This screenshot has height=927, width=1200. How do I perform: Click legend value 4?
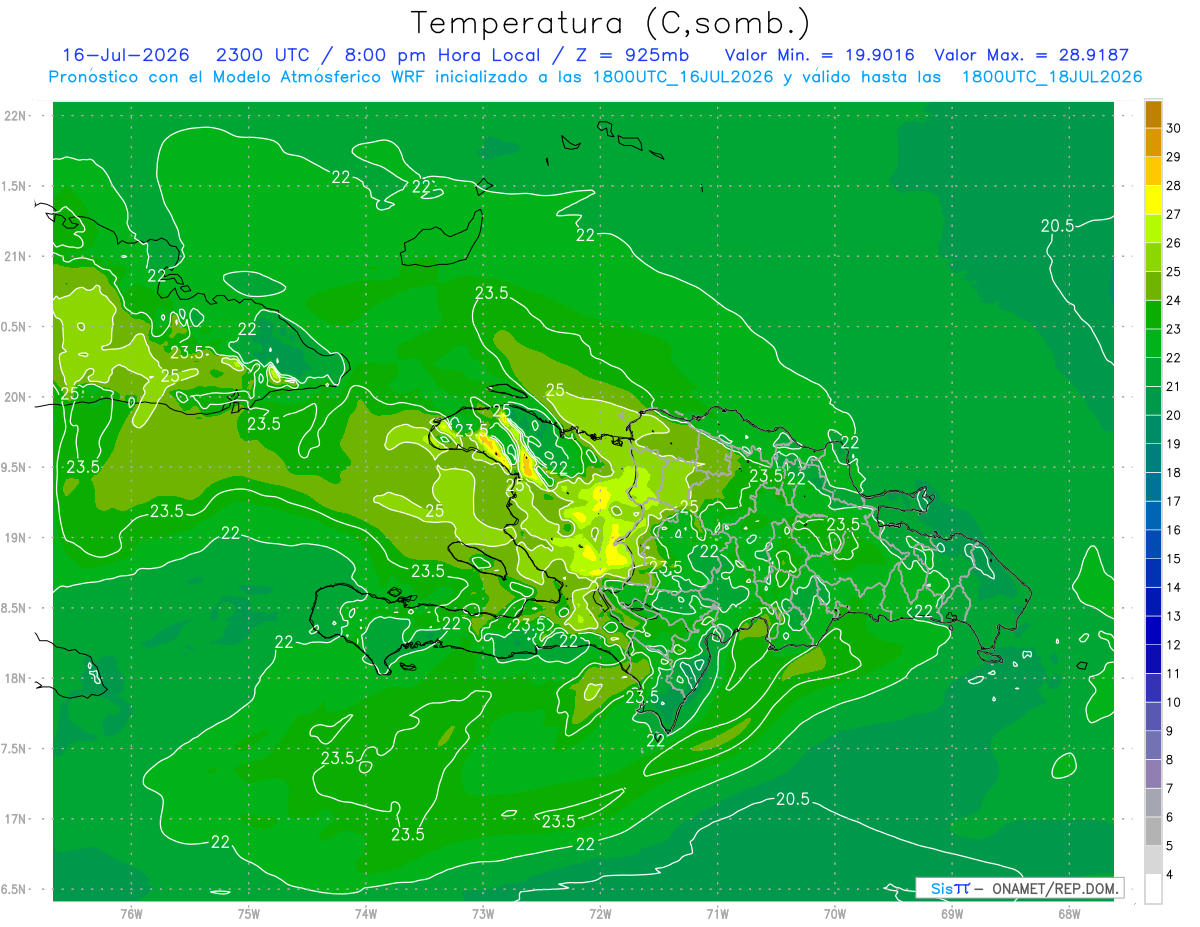(1169, 874)
